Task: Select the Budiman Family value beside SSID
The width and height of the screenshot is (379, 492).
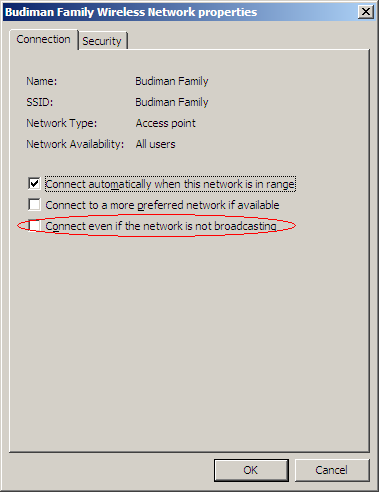Action: [172, 102]
